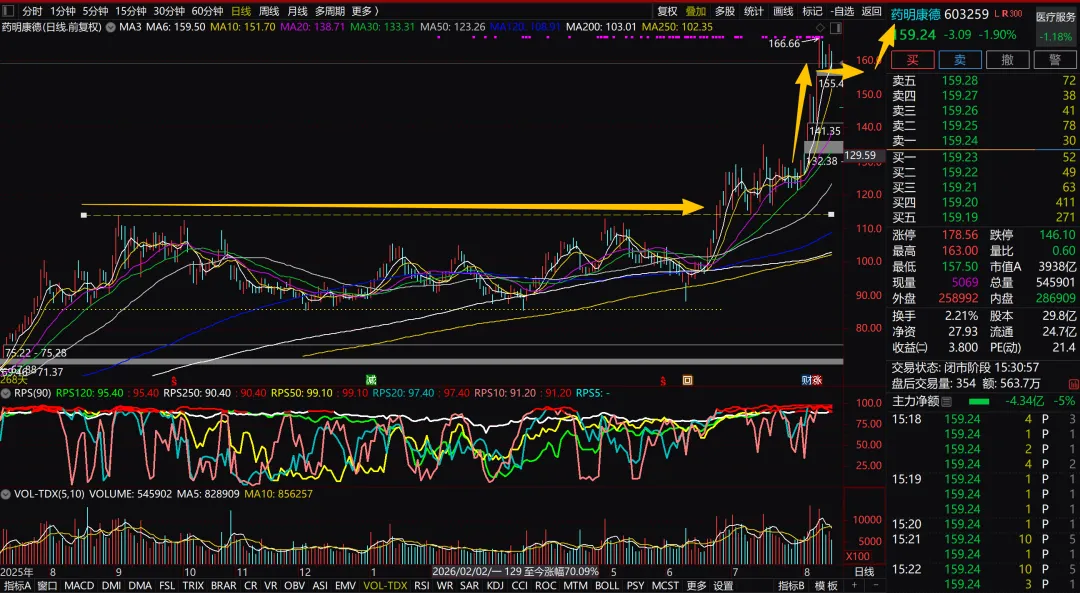Open the 指标A indicator group menu

18,585
